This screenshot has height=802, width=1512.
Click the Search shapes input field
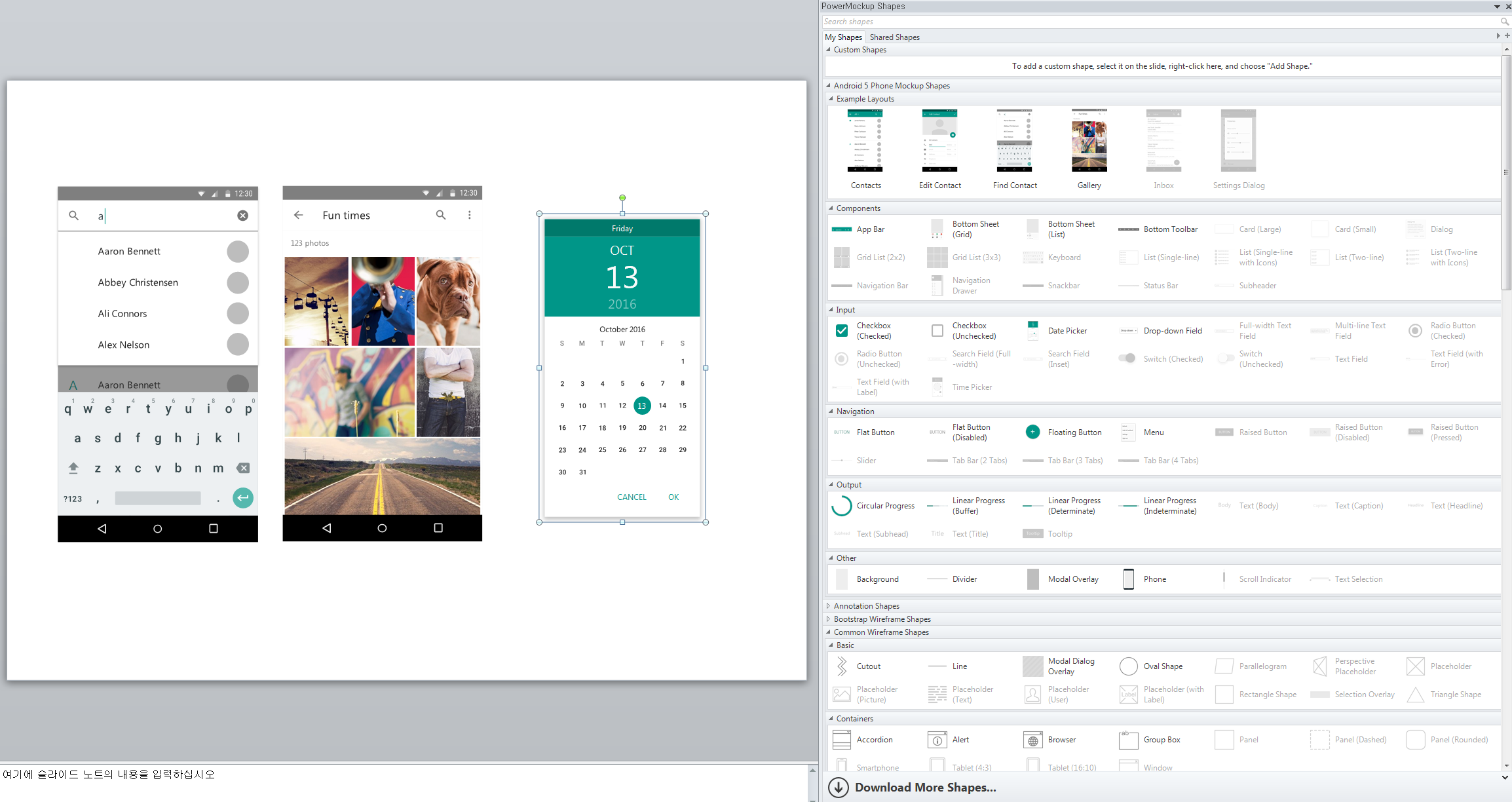point(1160,22)
